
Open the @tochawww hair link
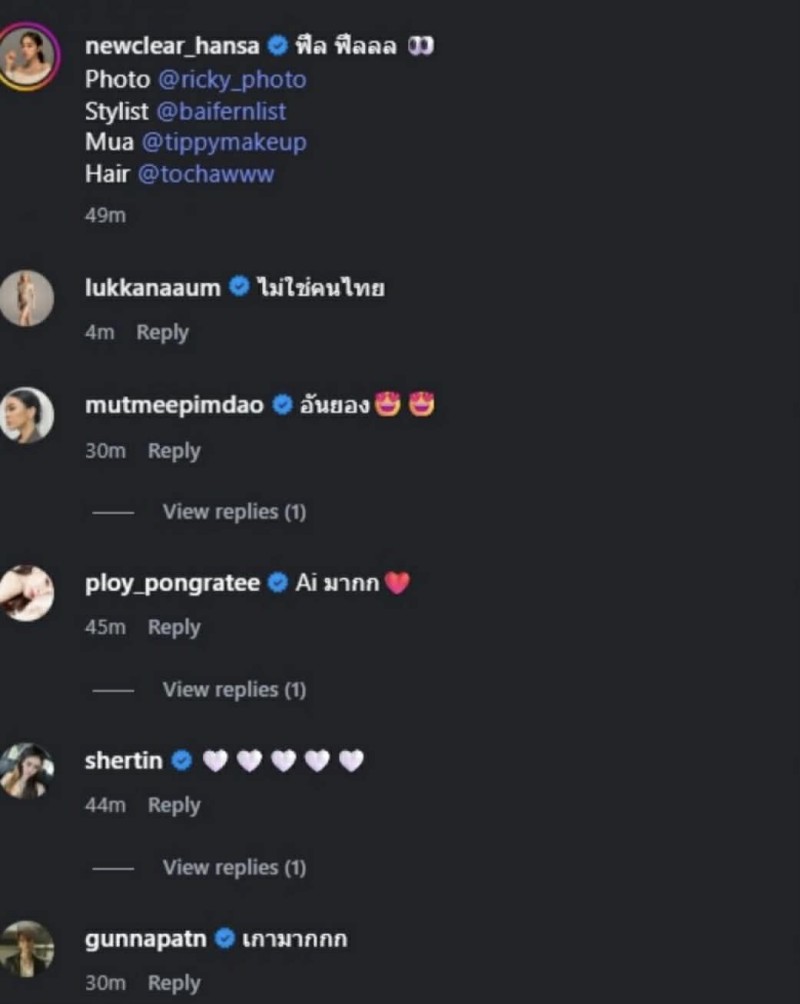205,174
